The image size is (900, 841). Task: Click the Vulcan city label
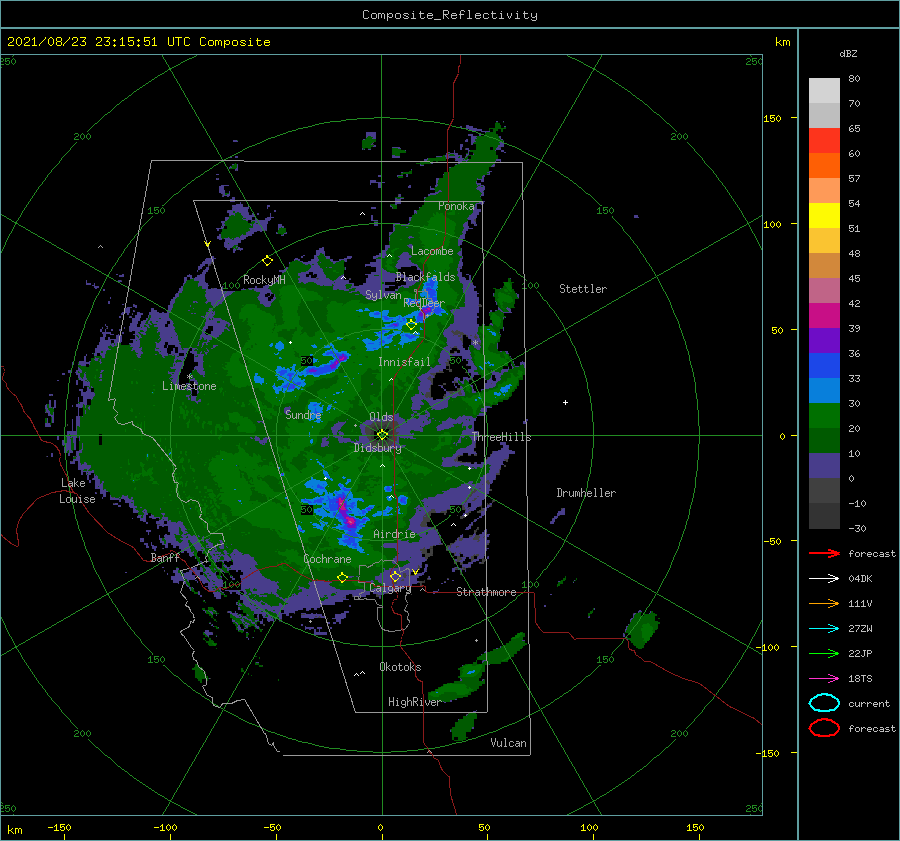click(509, 743)
